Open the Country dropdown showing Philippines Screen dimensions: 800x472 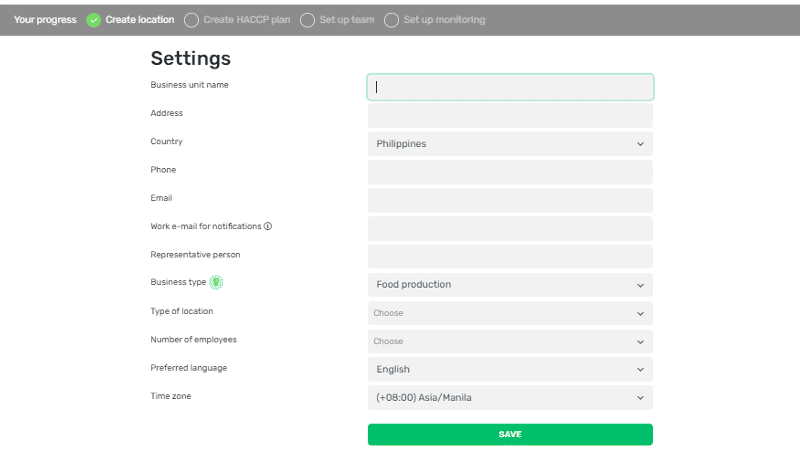click(510, 144)
